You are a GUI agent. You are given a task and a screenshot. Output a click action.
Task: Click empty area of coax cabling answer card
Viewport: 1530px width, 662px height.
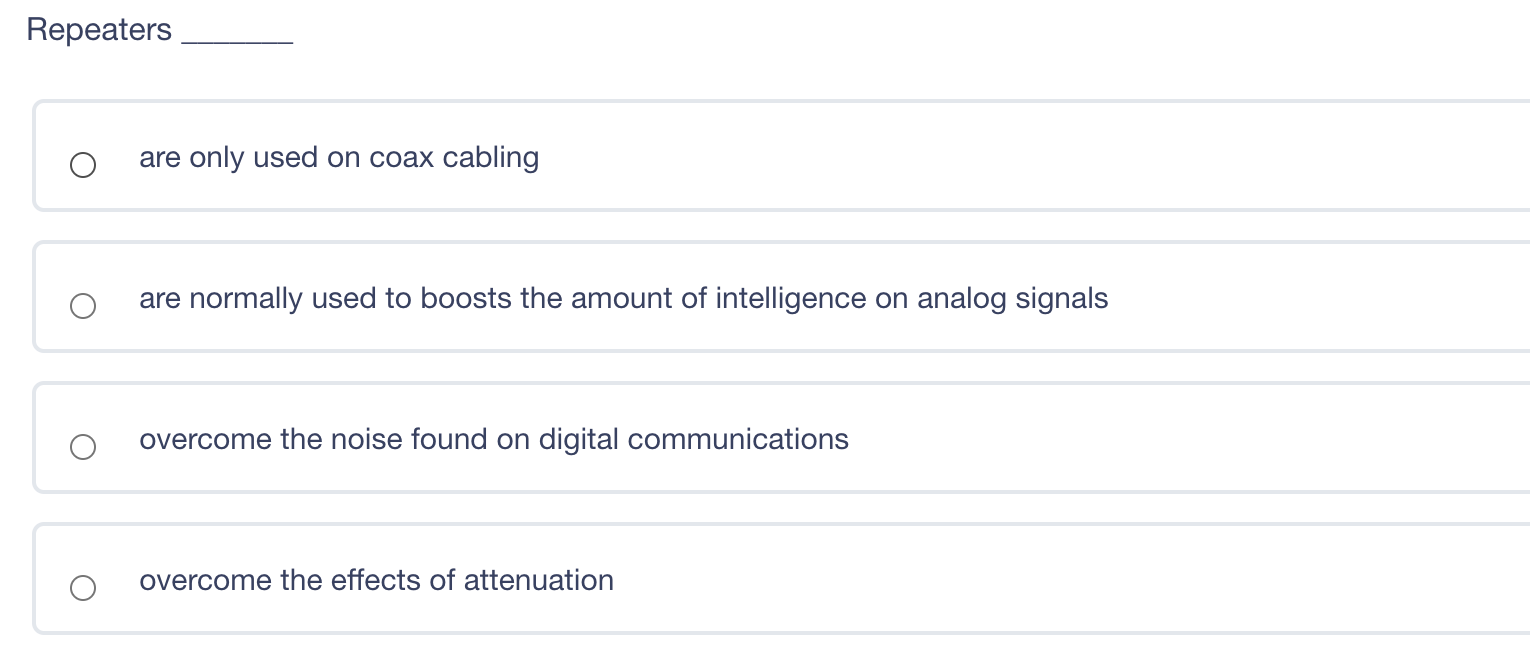(x=1000, y=157)
